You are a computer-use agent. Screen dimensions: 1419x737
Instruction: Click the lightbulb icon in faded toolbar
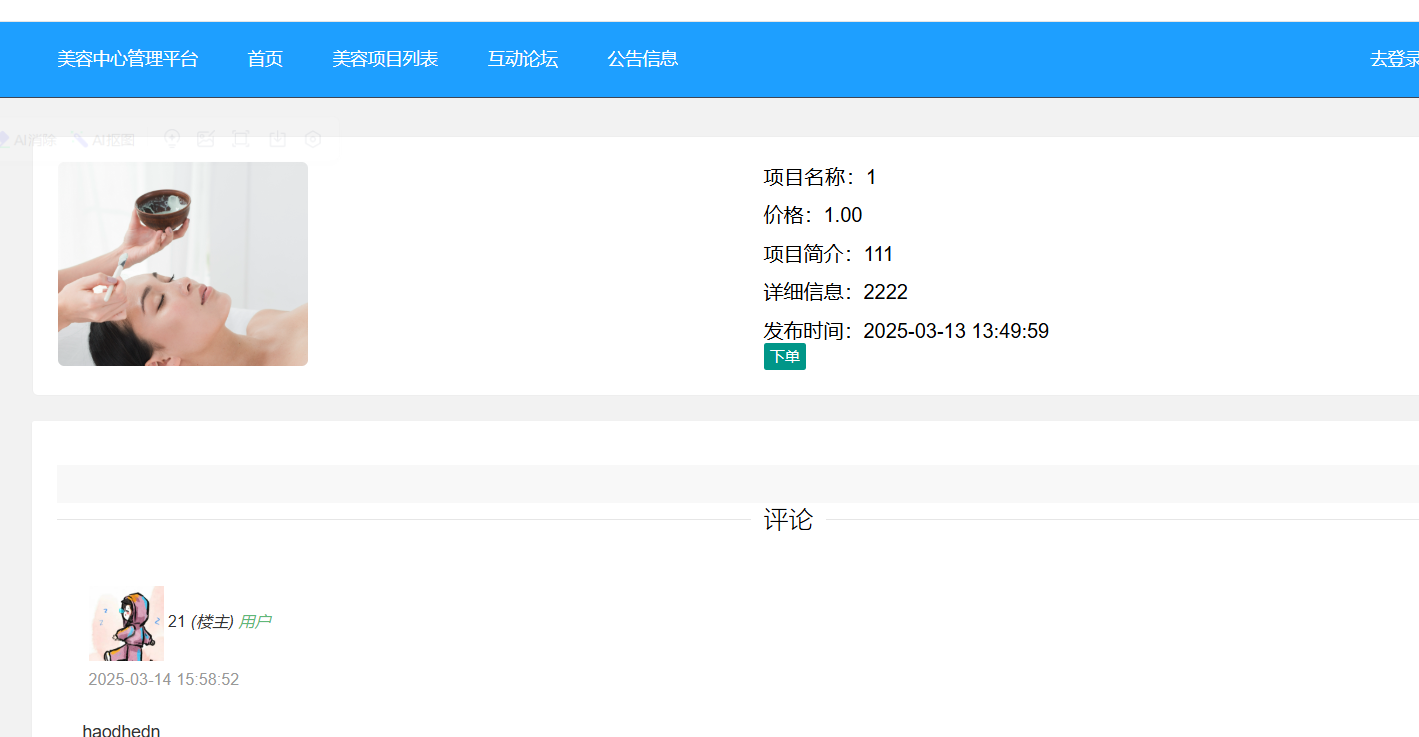[172, 139]
